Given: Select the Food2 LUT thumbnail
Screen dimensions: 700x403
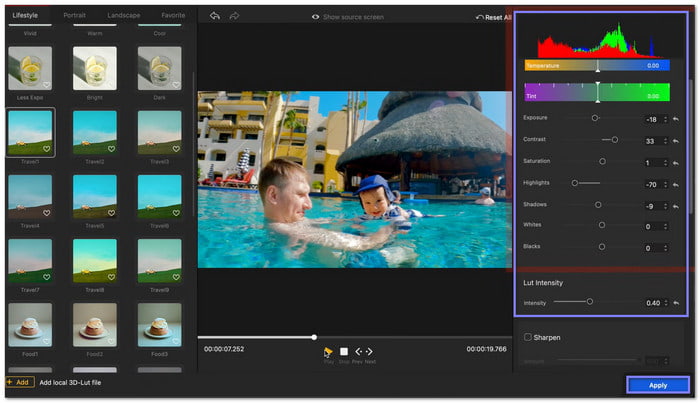Looking at the screenshot, I should coord(95,325).
